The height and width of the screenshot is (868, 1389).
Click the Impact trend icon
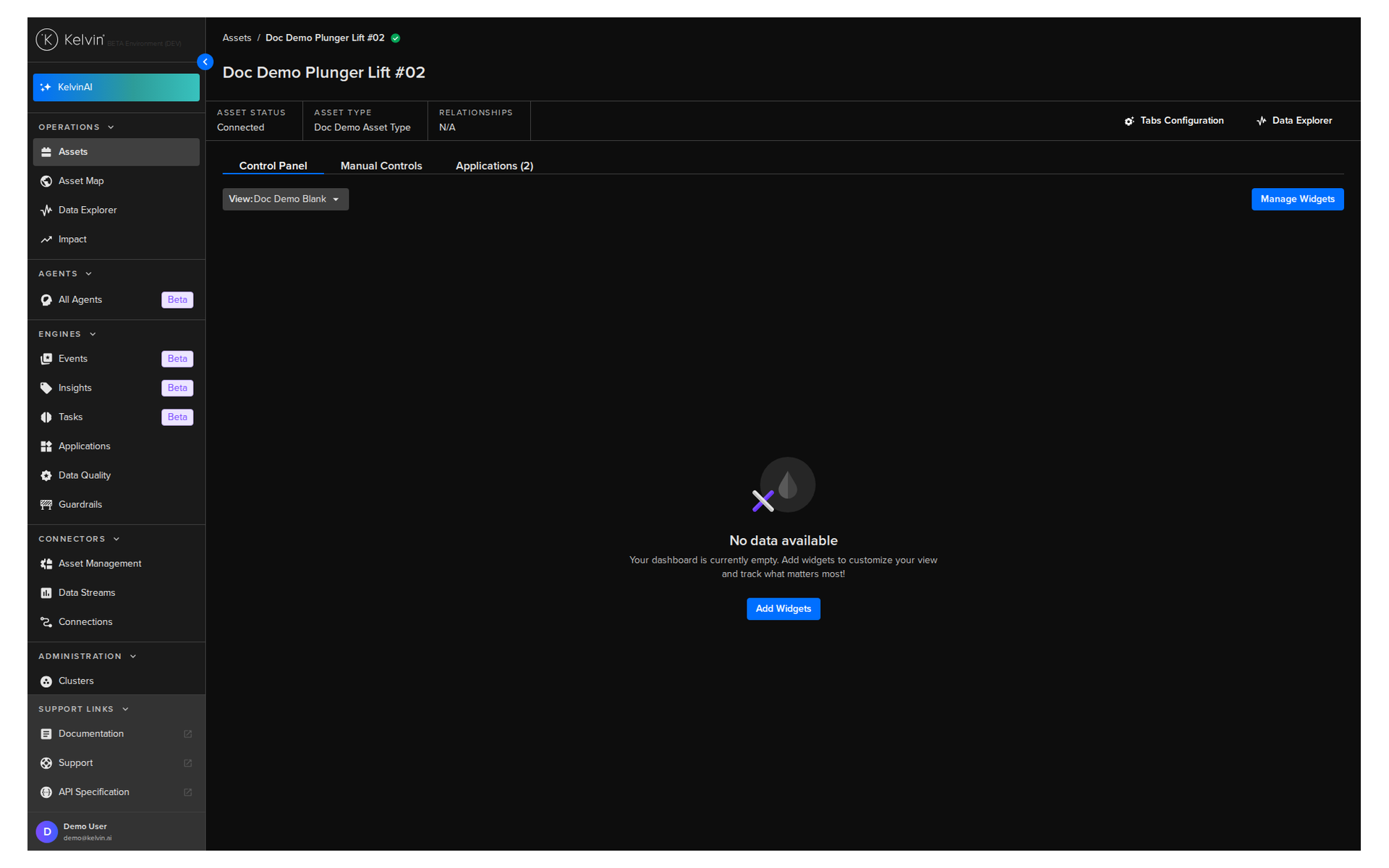coord(46,239)
